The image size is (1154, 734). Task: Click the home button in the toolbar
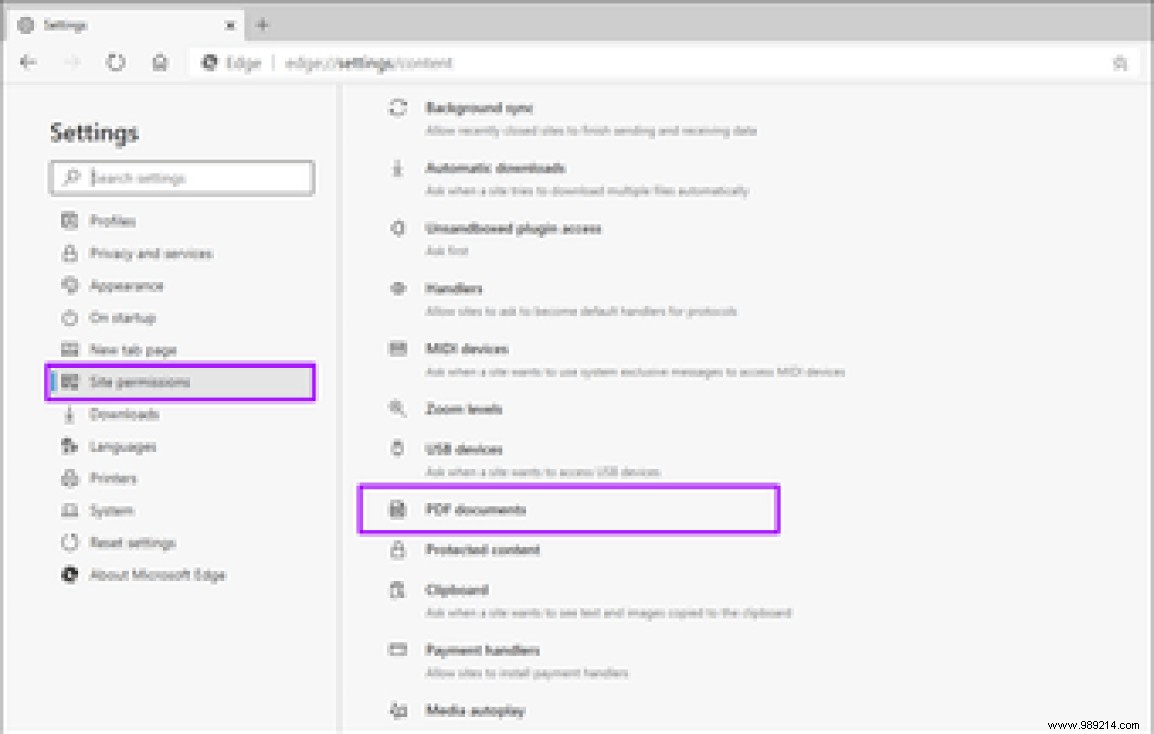click(x=160, y=61)
